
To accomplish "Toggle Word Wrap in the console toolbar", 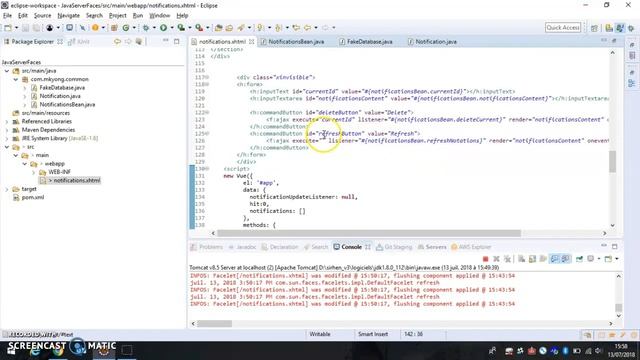I will pyautogui.click(x=543, y=259).
